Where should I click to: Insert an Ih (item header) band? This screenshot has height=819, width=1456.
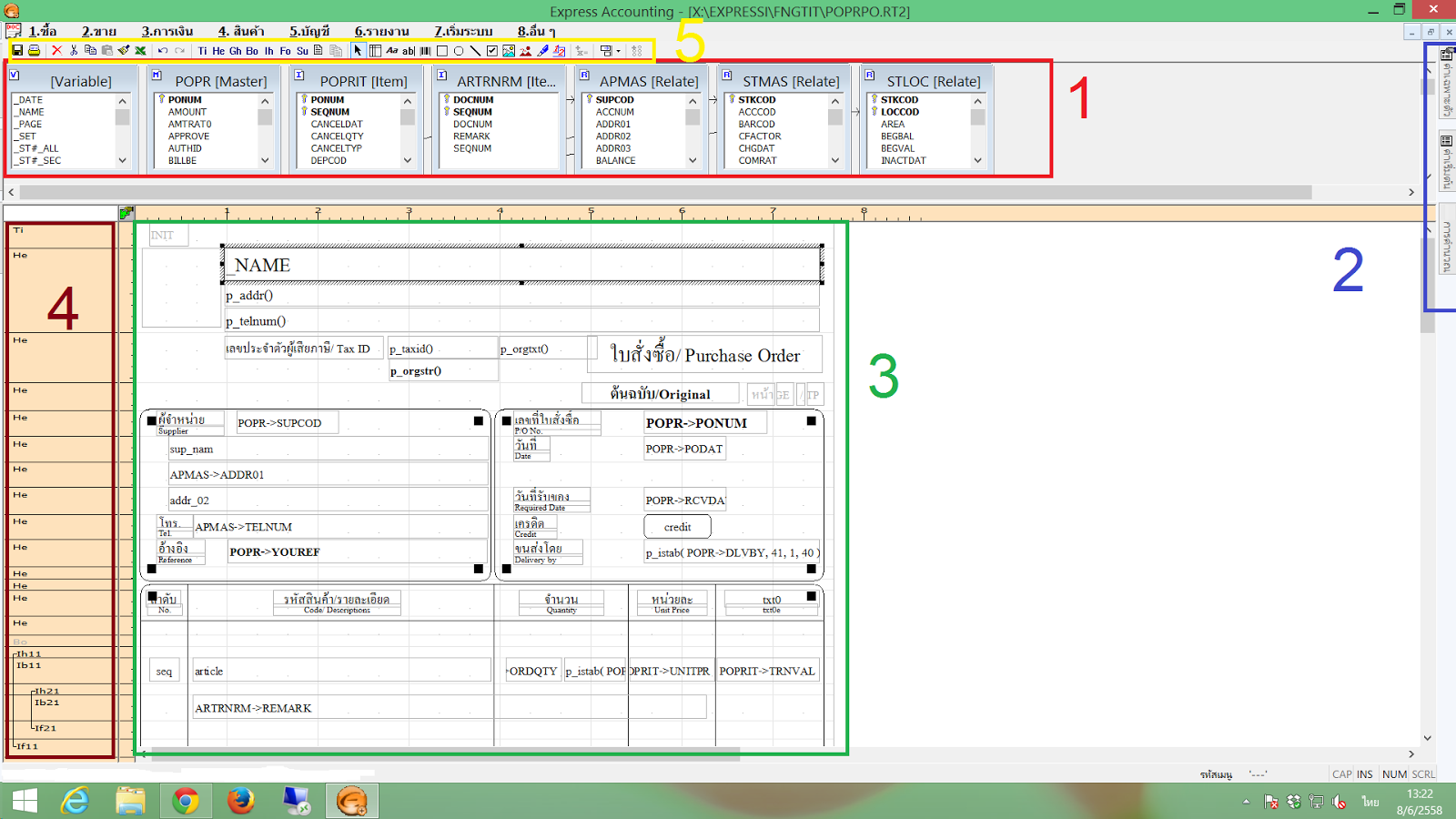[268, 51]
